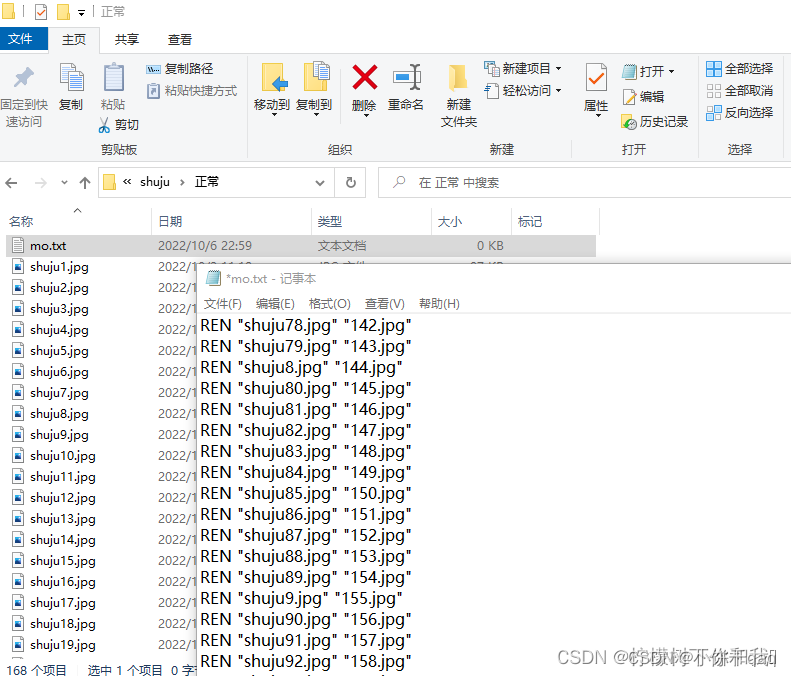Viewport: 791px width, 676px height.
Task: Click the Properties (属性) checkmark icon
Action: [x=596, y=78]
